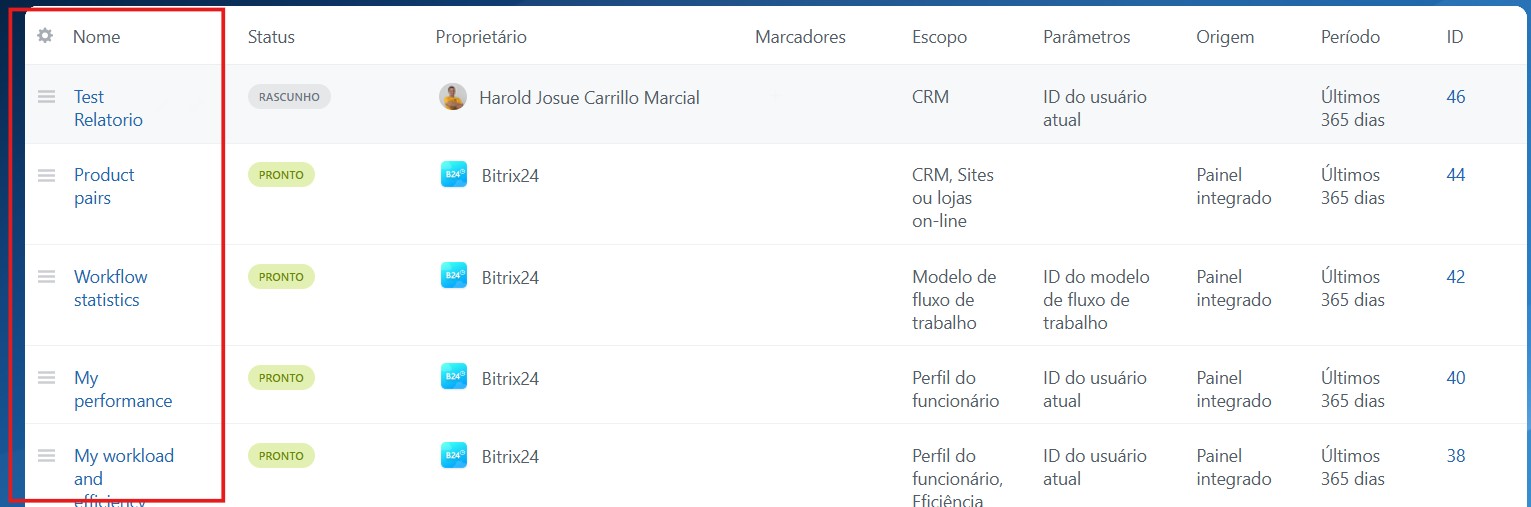
Task: Open the My performance report
Action: pos(122,390)
